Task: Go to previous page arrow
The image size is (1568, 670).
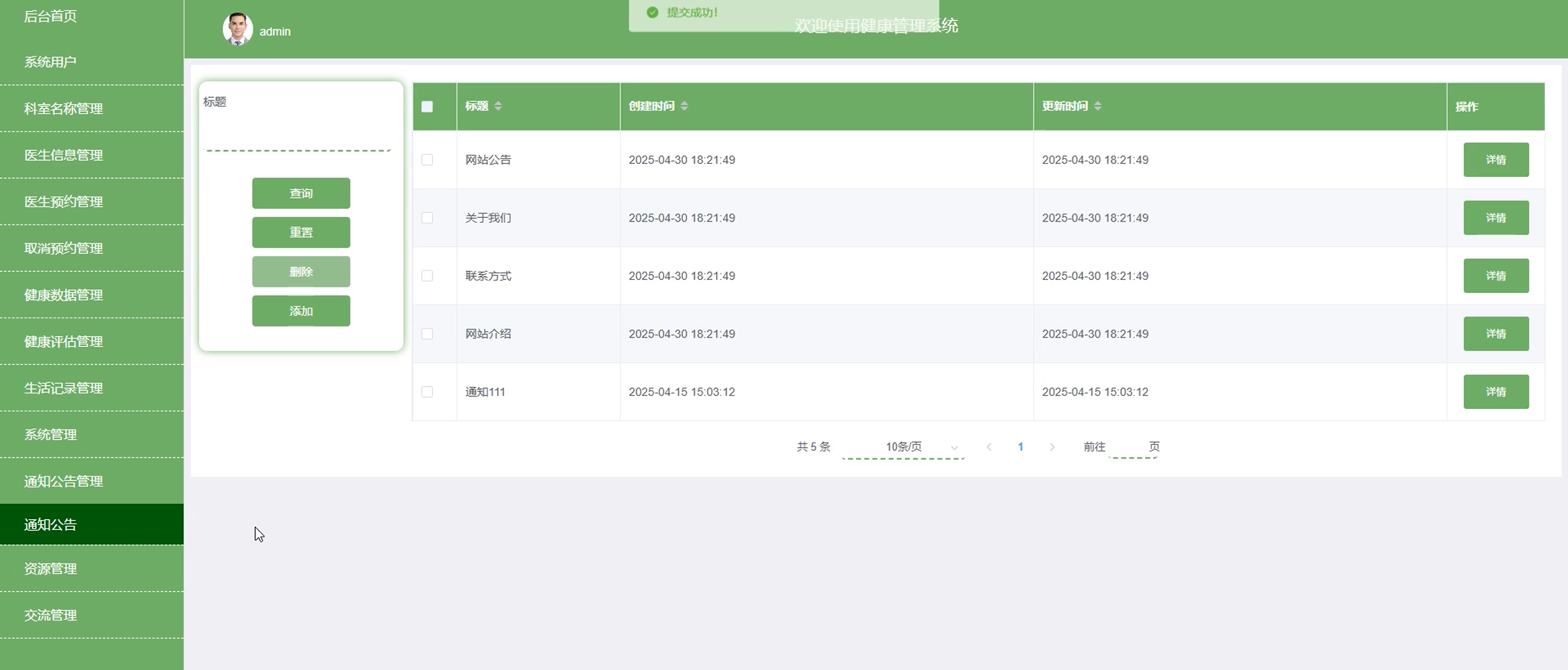Action: [989, 447]
